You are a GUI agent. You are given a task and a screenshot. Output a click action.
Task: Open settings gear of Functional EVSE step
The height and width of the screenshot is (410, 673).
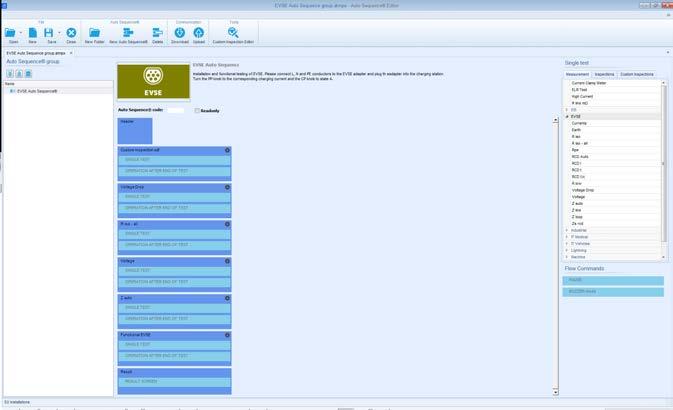[227, 335]
